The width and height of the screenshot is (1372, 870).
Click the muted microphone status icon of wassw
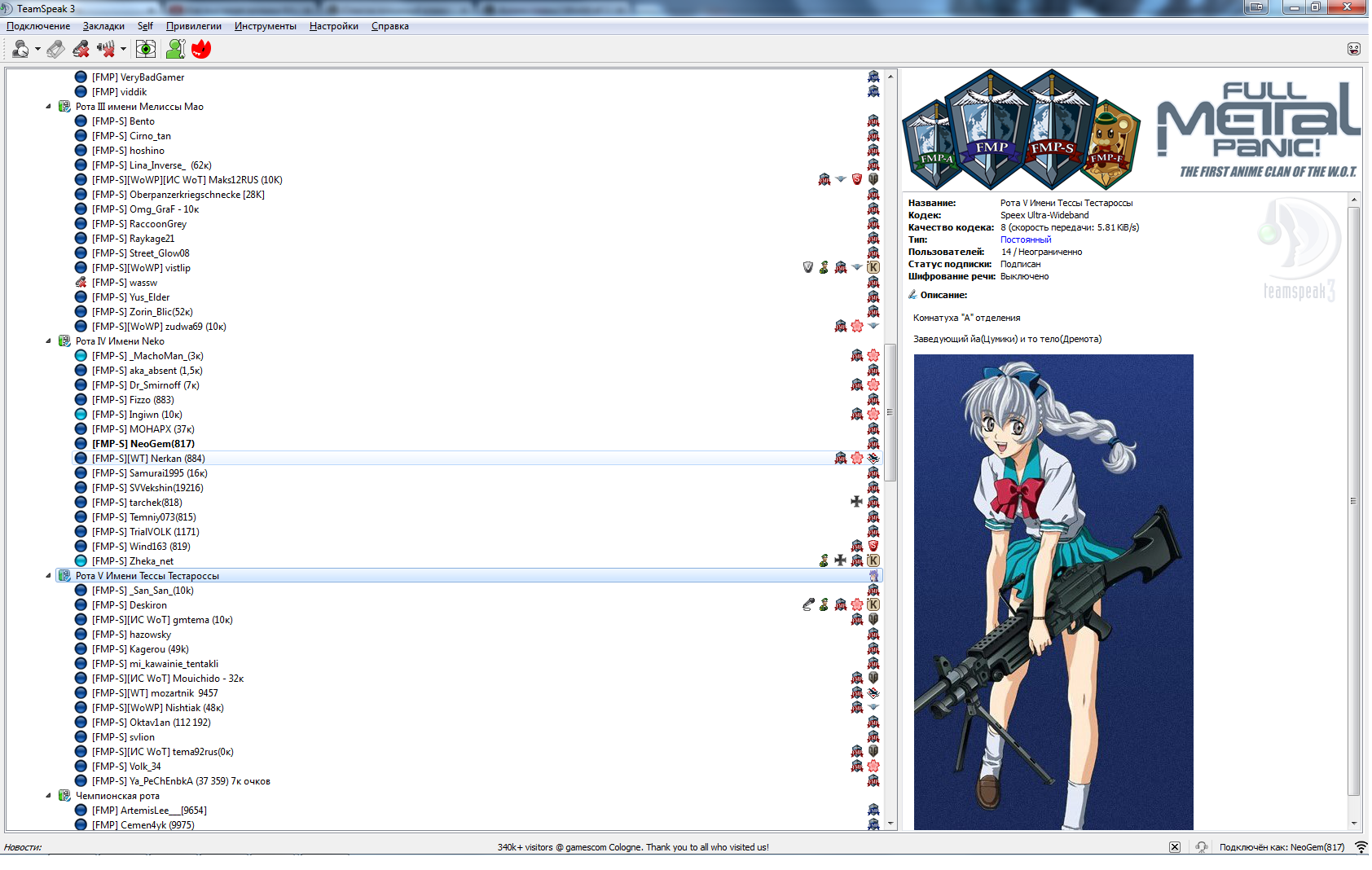coord(81,283)
